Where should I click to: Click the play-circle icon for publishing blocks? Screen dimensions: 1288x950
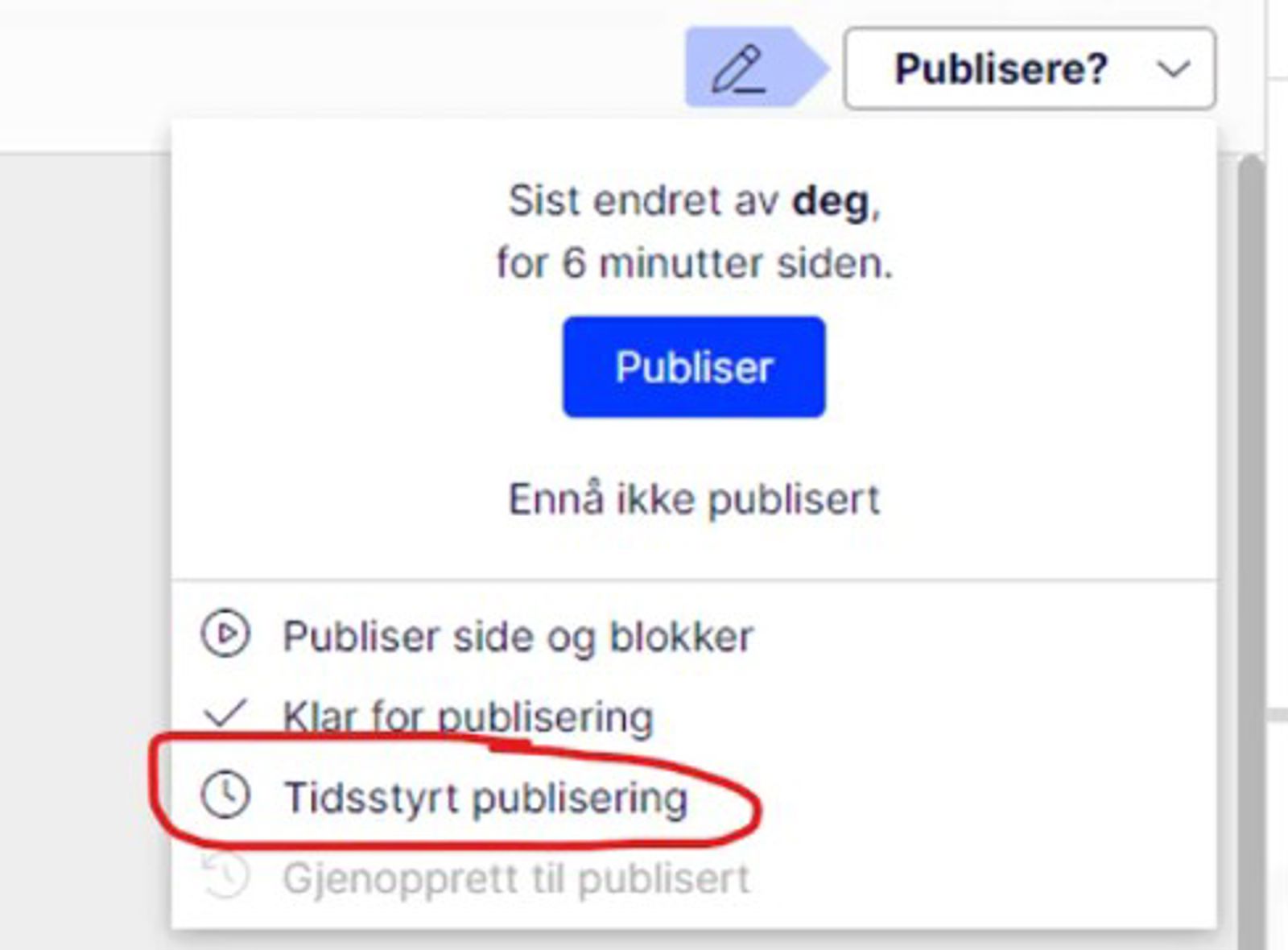click(x=225, y=635)
